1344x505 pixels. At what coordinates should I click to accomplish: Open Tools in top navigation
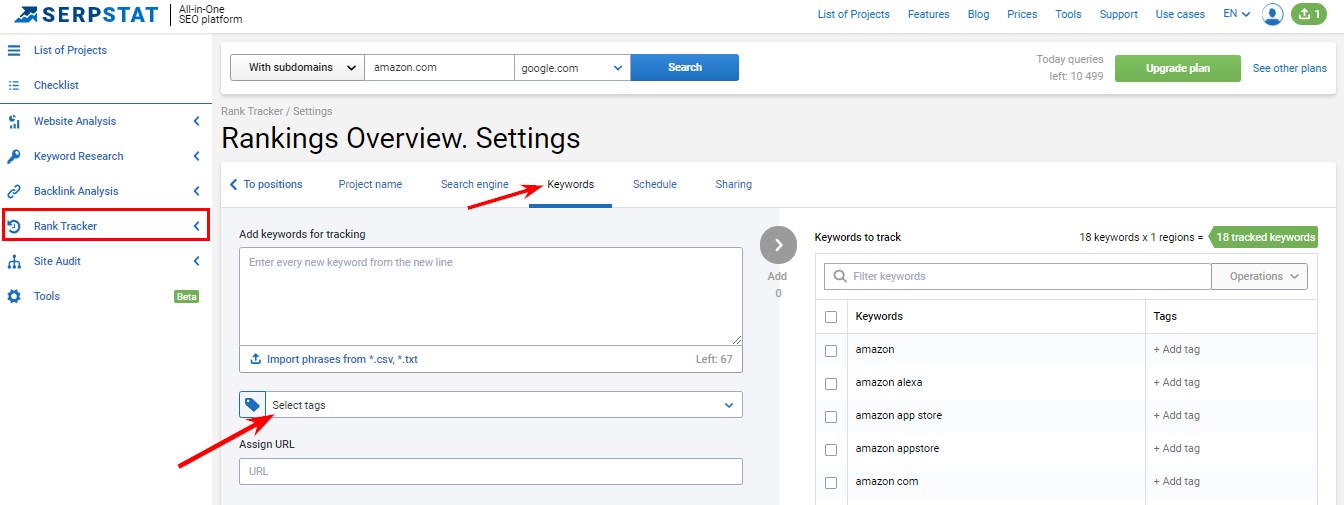click(x=1069, y=14)
